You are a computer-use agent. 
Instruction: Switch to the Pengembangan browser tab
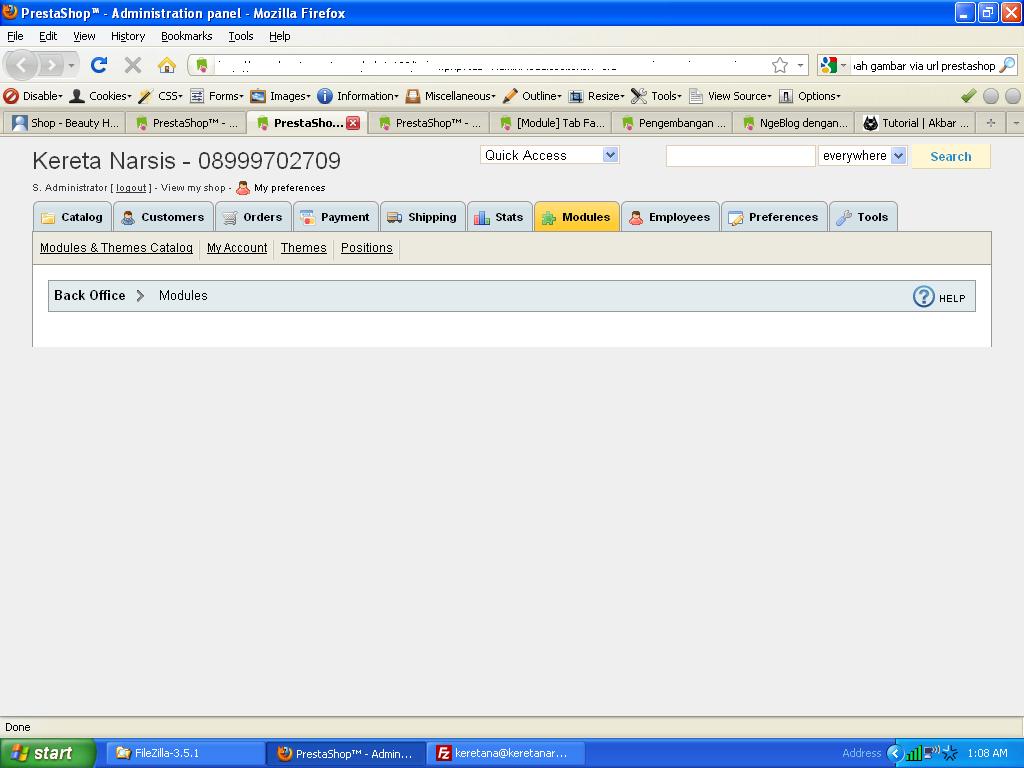click(x=673, y=123)
